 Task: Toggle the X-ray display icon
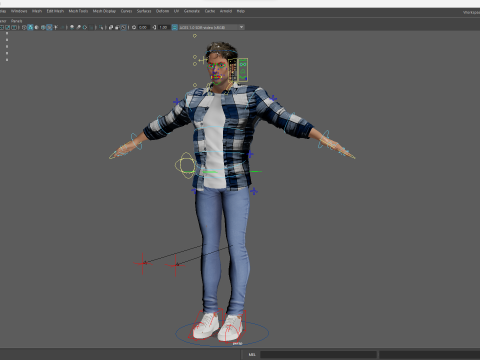tap(111, 27)
